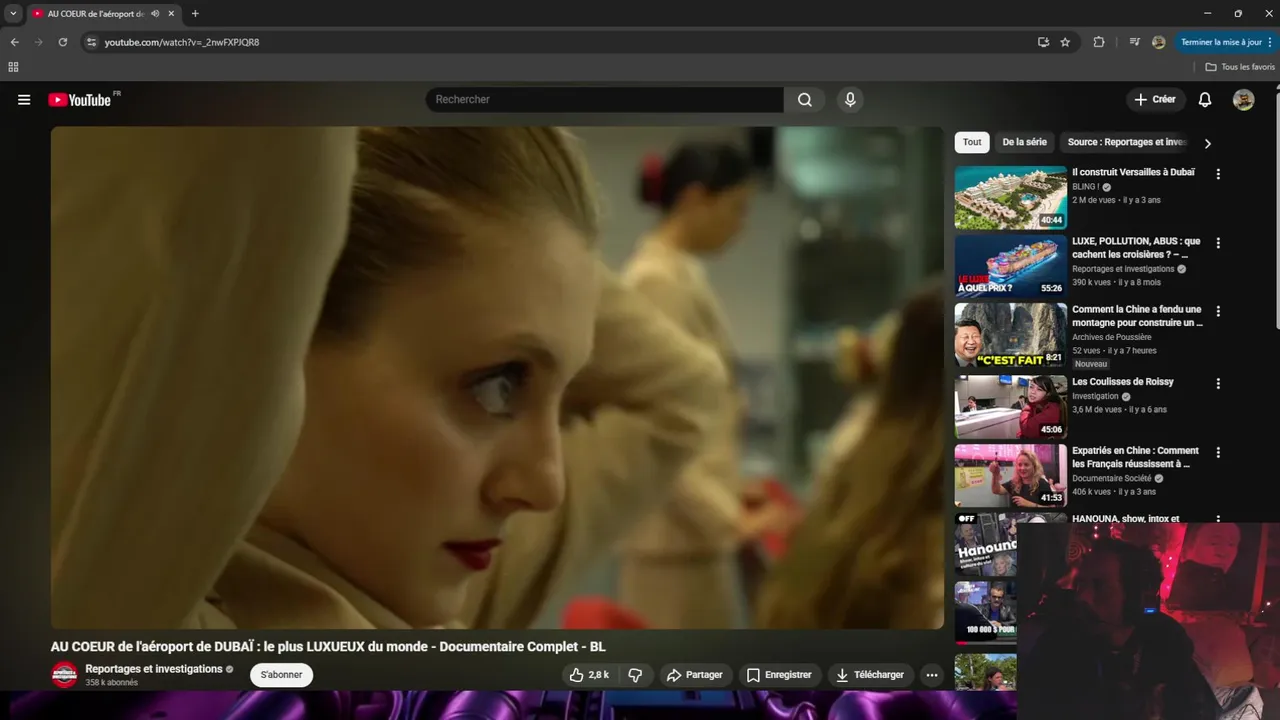The image size is (1280, 720).
Task: View site information icon in address bar
Action: pyautogui.click(x=91, y=42)
